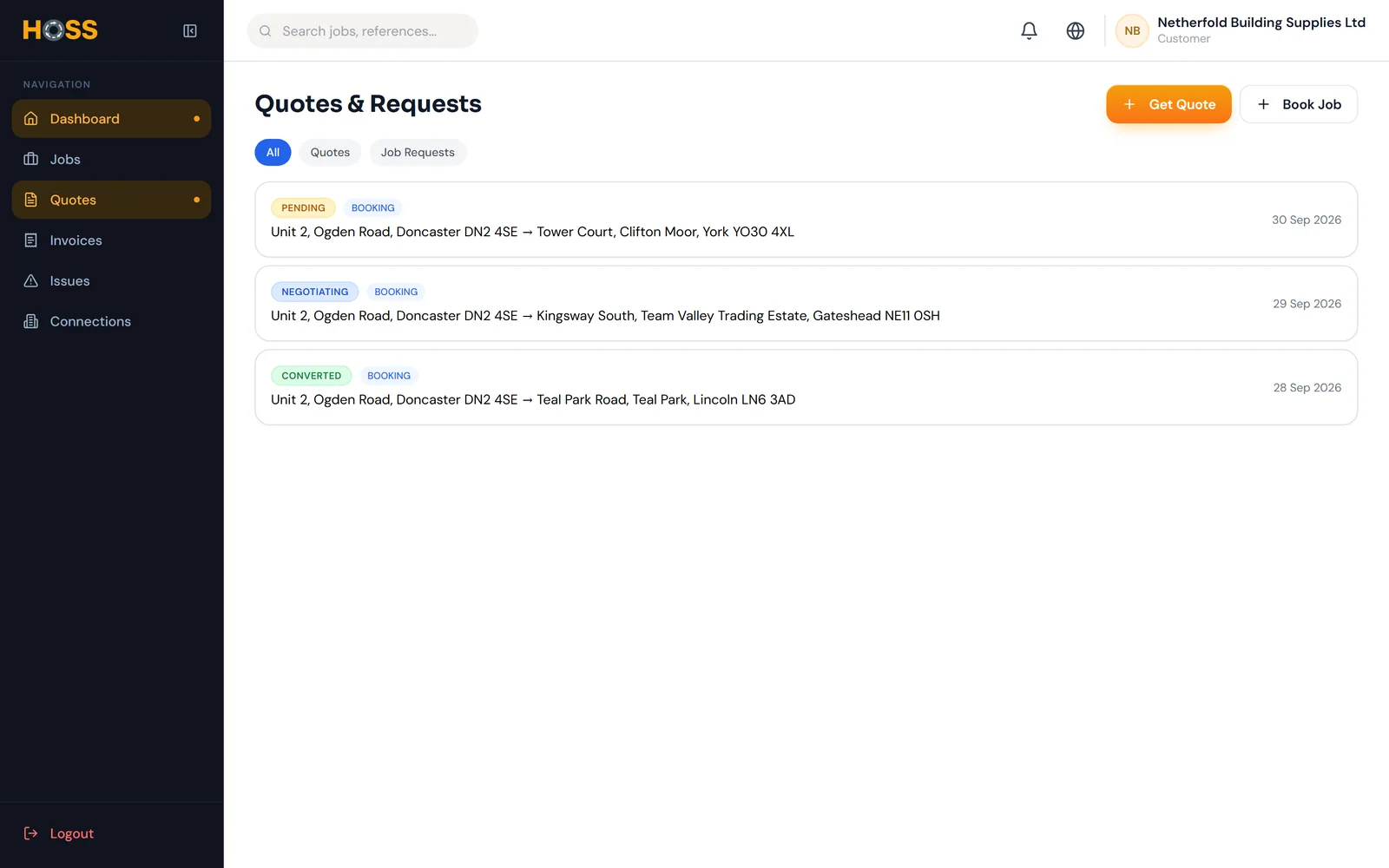Select the Quotes sidebar item
Image resolution: width=1389 pixels, height=868 pixels.
tap(111, 200)
